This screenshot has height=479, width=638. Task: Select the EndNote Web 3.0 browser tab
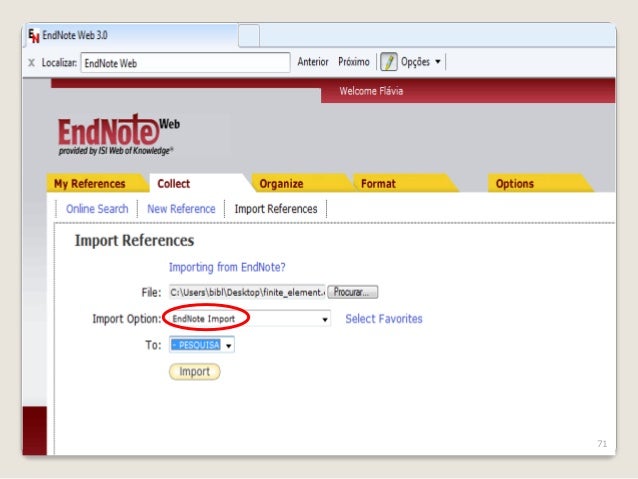132,35
